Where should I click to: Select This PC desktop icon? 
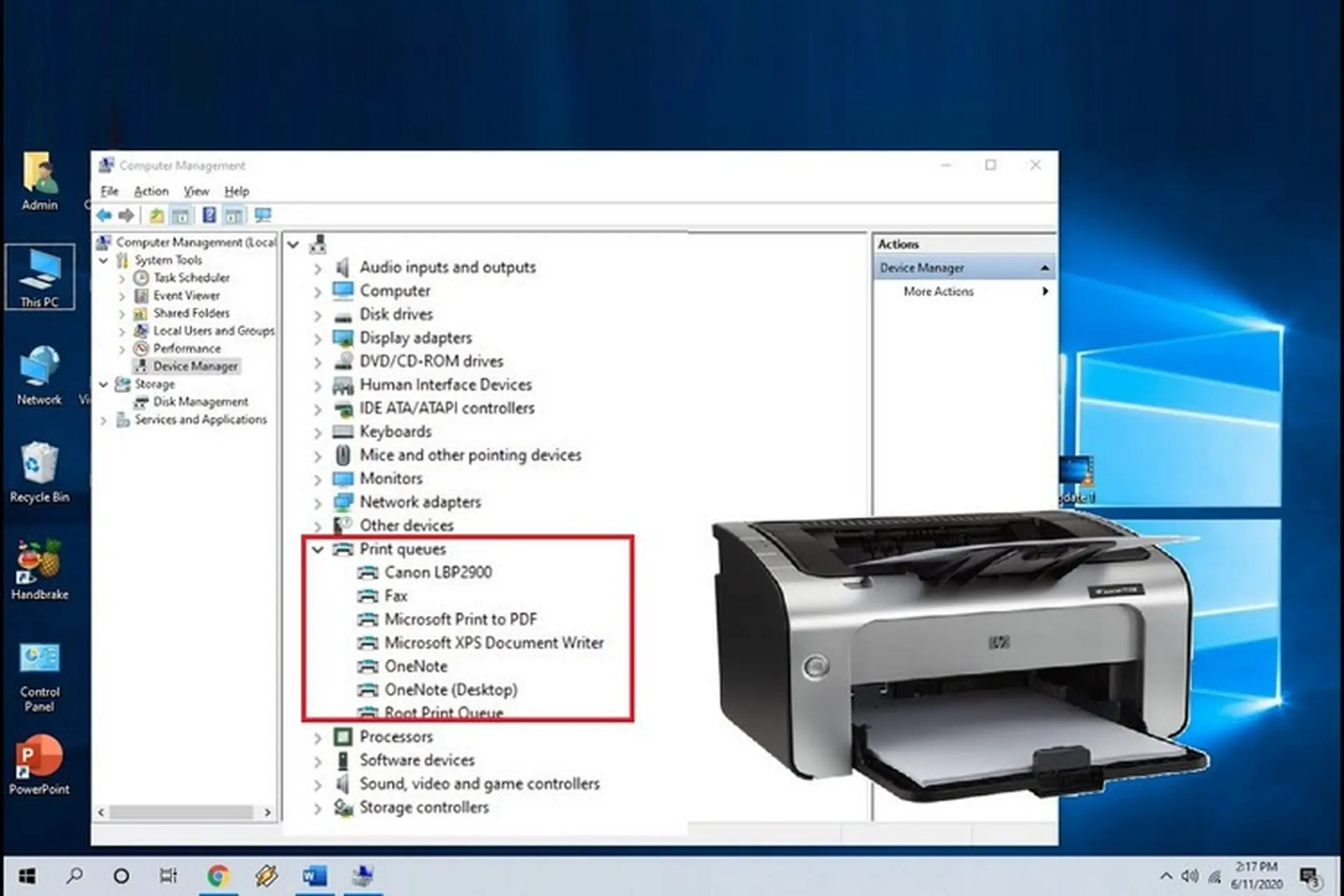pos(39,277)
